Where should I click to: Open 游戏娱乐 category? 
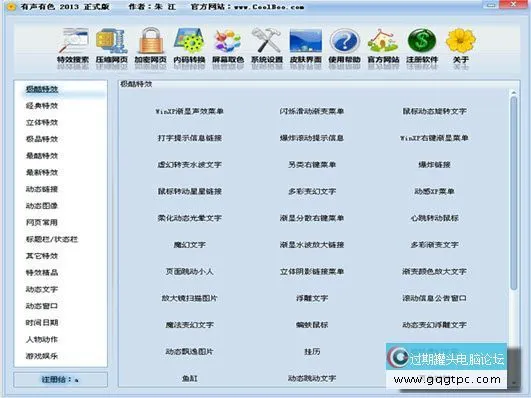tap(42, 356)
